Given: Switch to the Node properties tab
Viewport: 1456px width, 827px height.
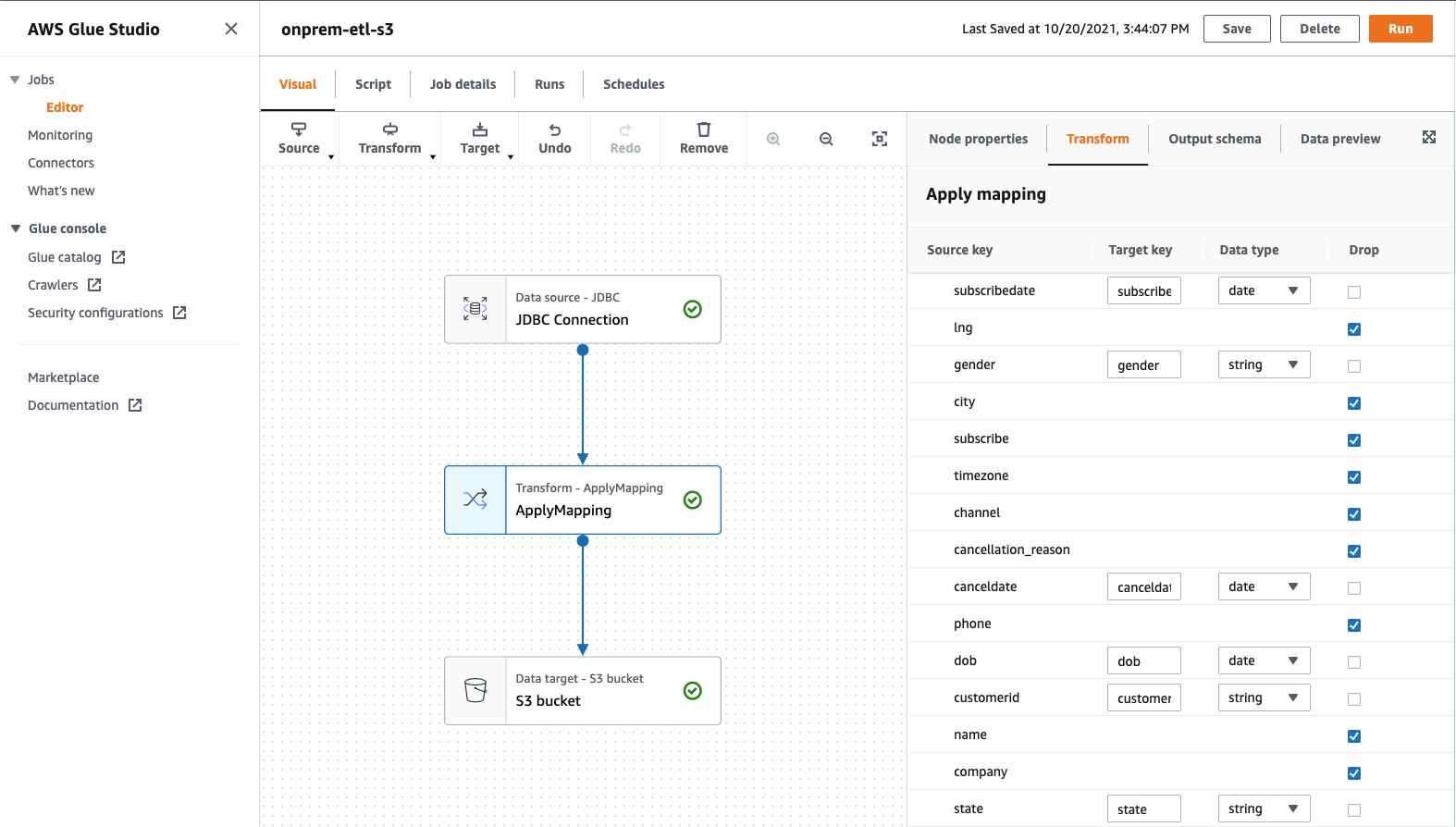Looking at the screenshot, I should pos(978,139).
